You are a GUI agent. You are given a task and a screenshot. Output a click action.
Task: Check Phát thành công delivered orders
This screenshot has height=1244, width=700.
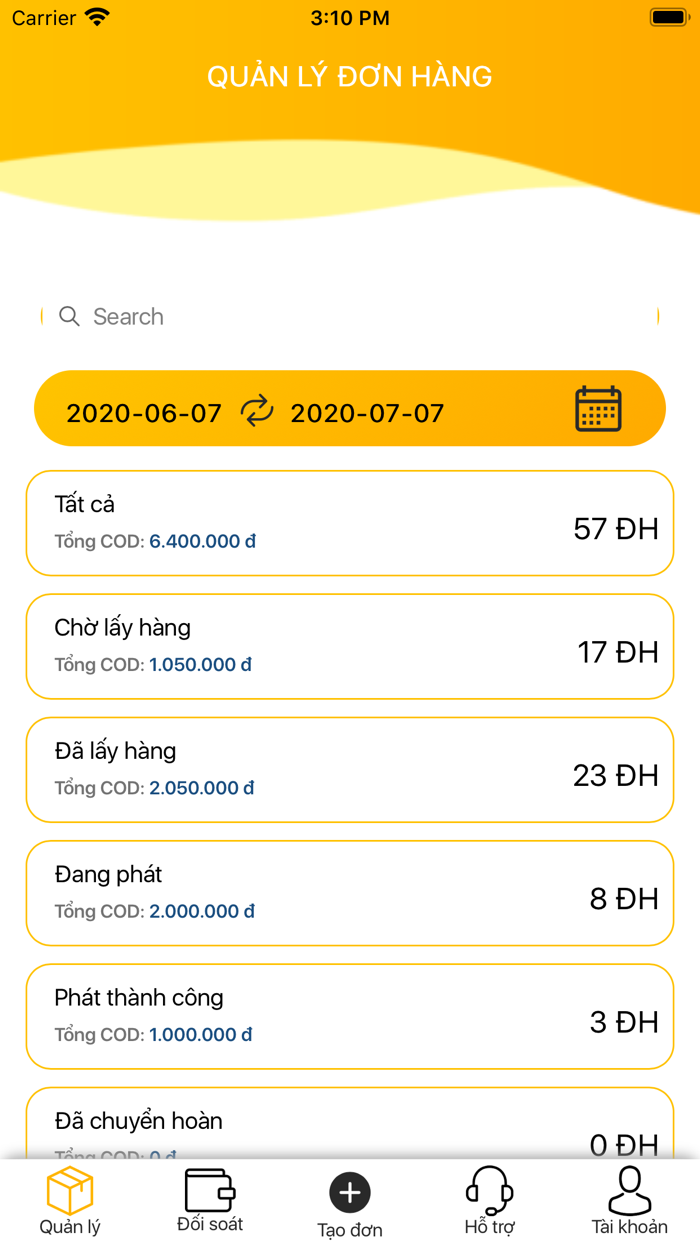[349, 1016]
